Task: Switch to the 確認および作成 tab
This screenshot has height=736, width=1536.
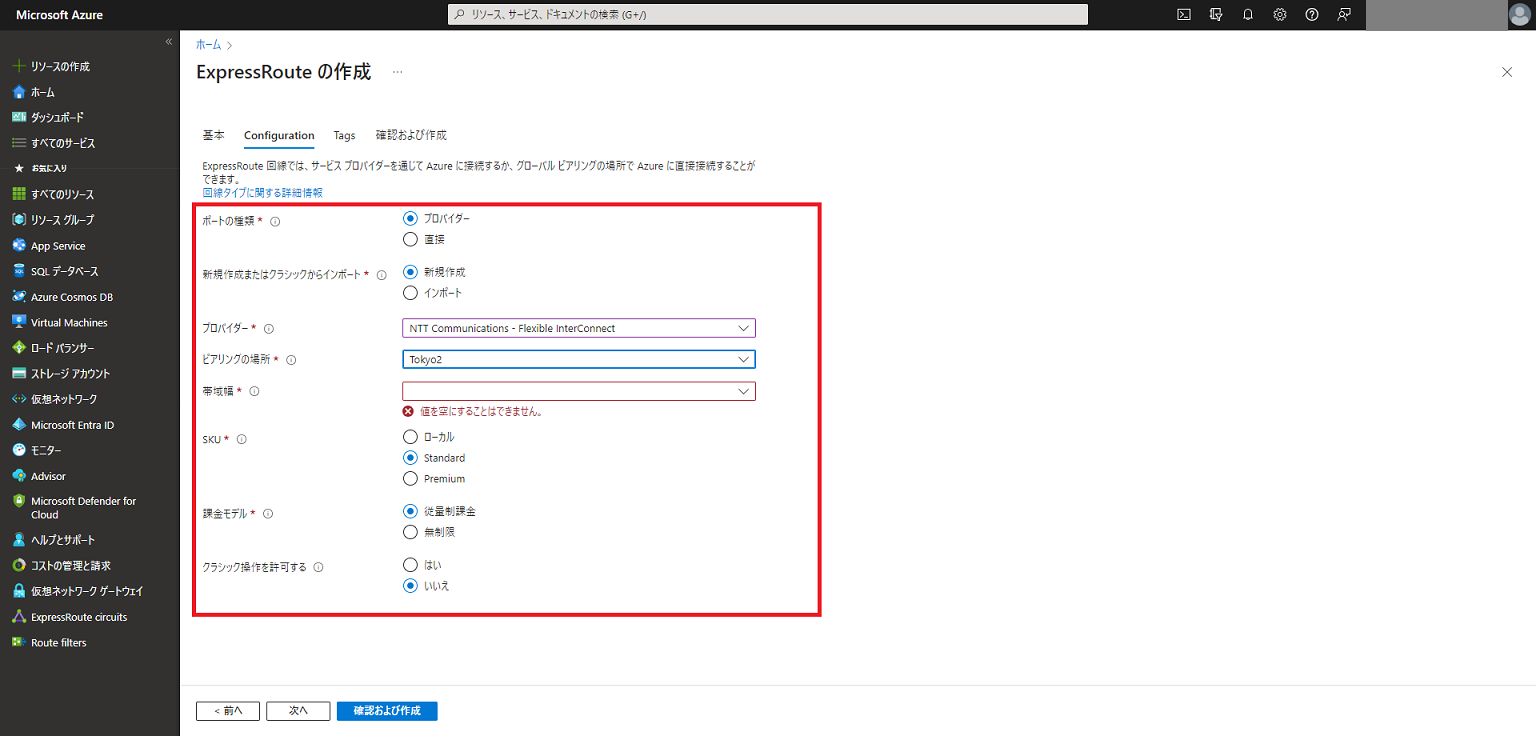Action: (411, 135)
